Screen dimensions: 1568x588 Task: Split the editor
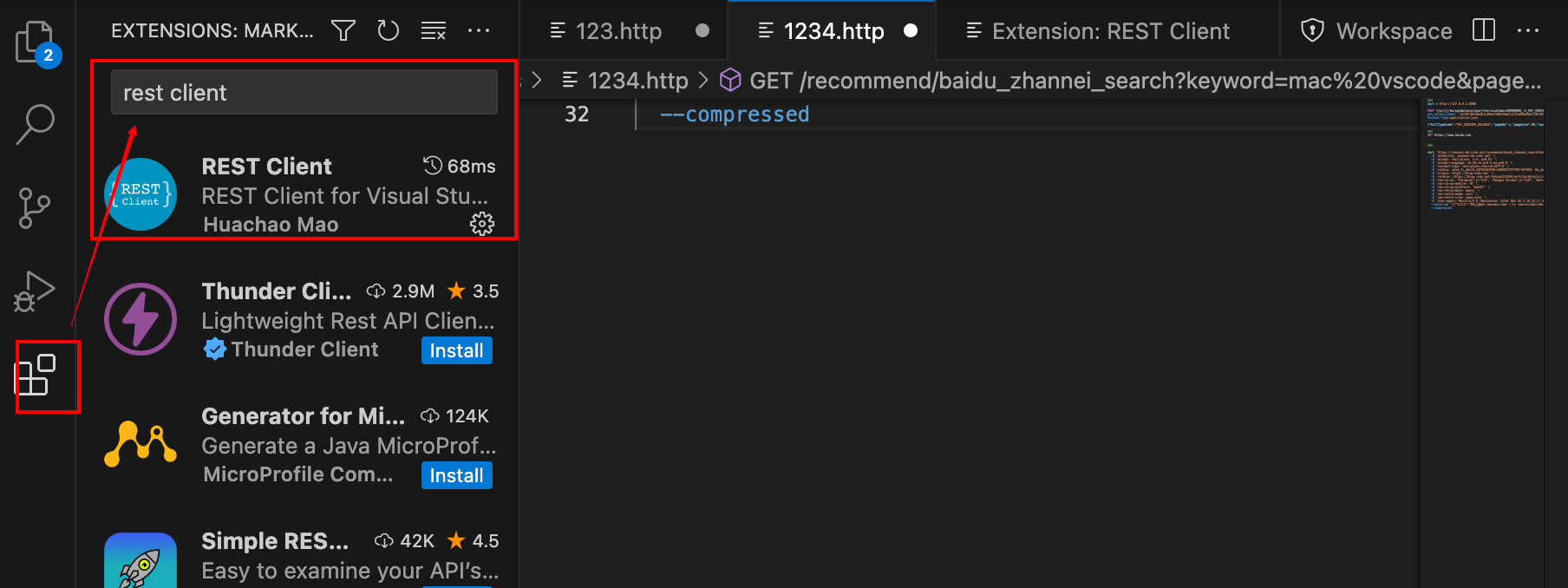[x=1483, y=30]
